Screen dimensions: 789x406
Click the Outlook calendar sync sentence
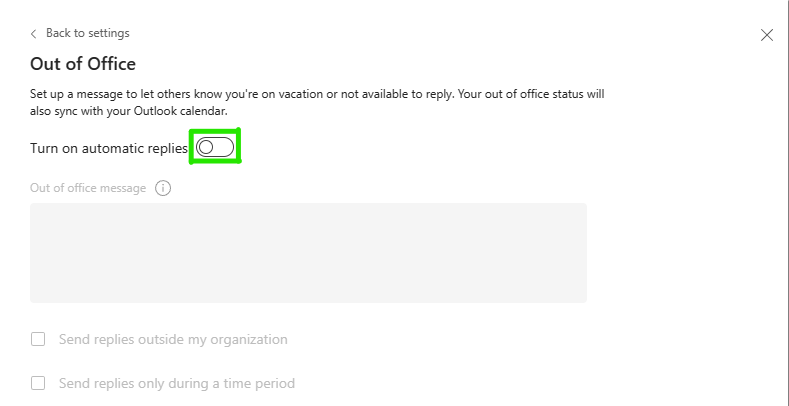tap(130, 111)
